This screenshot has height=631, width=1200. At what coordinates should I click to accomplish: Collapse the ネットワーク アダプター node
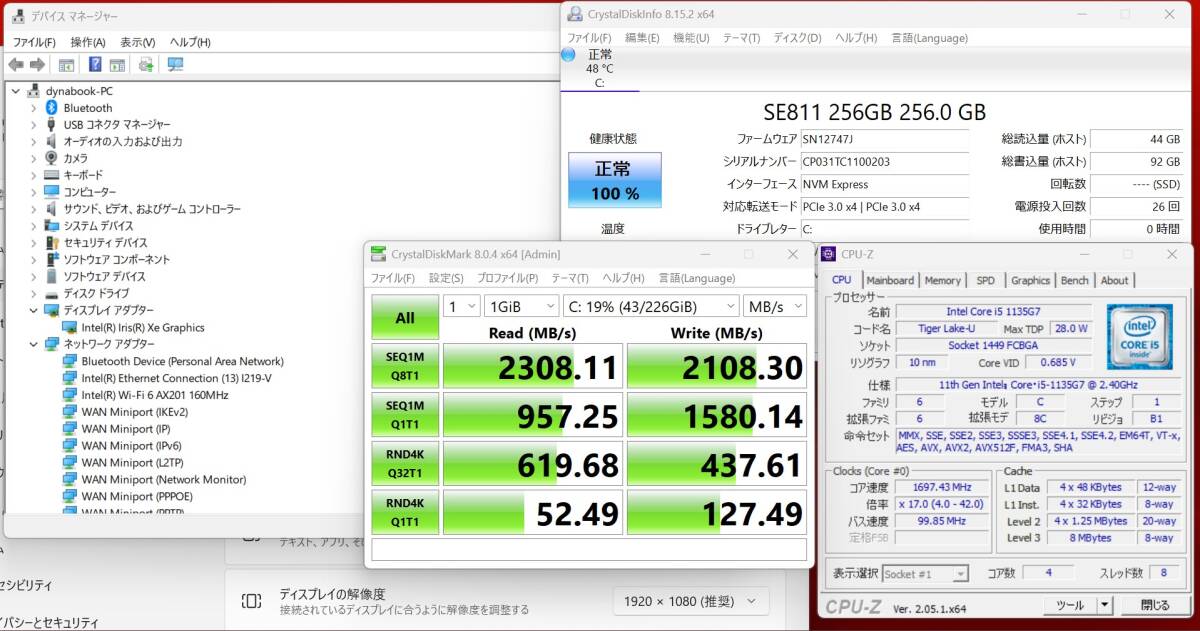(x=33, y=344)
